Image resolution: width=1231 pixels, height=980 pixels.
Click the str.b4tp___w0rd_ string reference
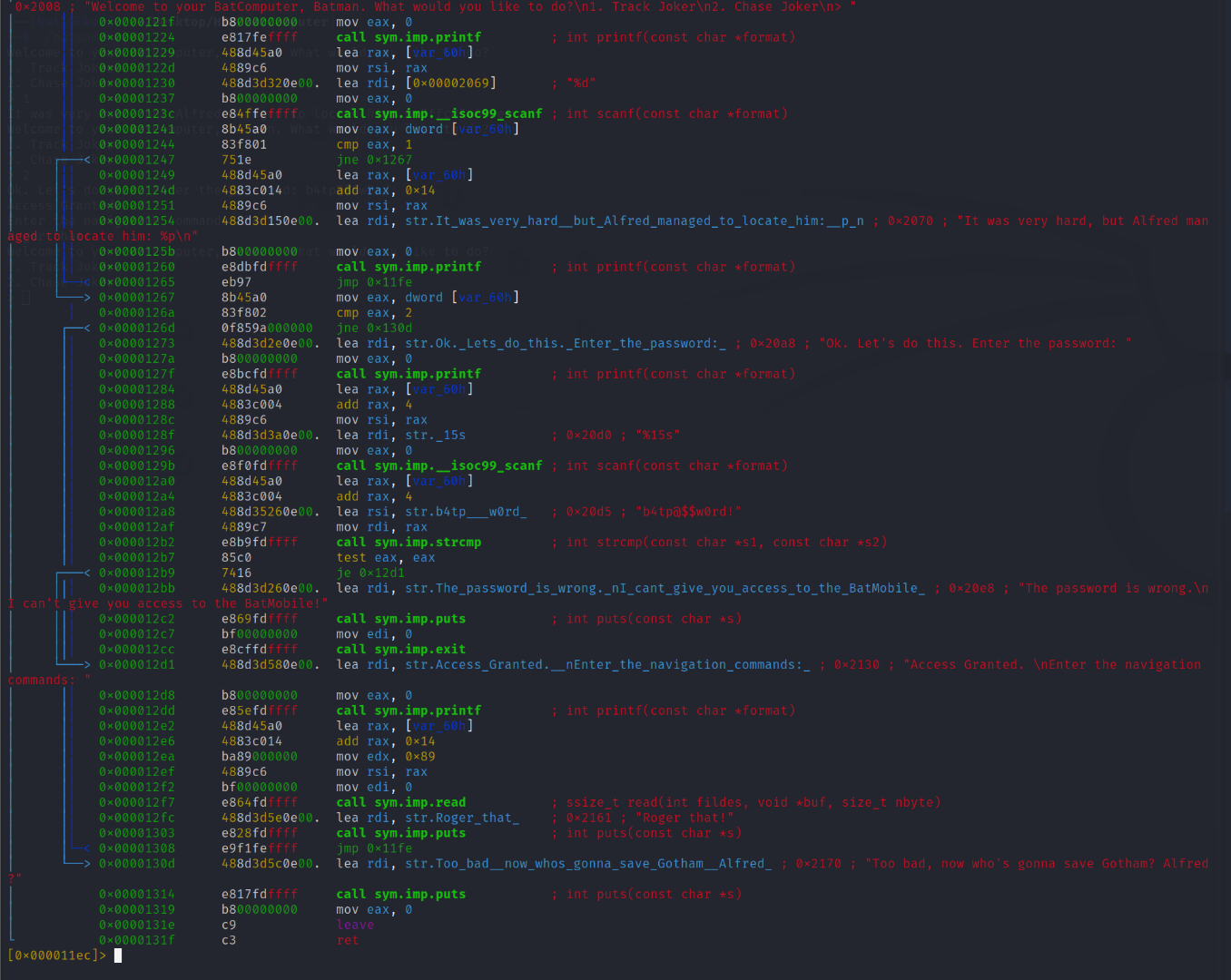coord(466,512)
